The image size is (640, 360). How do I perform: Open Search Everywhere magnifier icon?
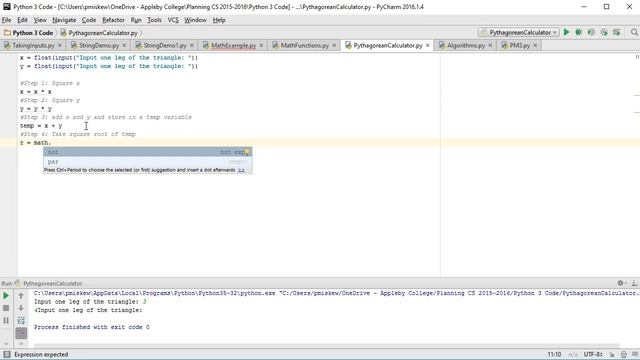tap(634, 32)
